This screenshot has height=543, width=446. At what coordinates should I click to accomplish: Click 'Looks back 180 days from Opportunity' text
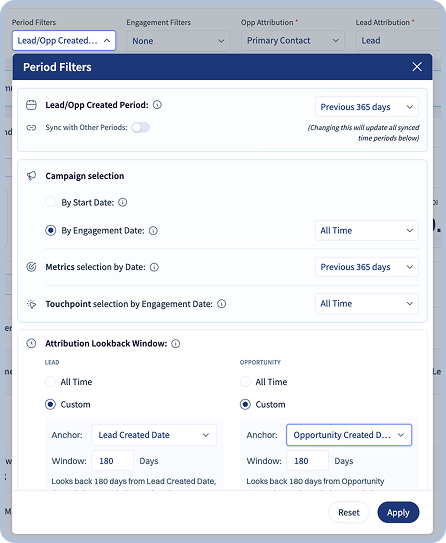[315, 481]
